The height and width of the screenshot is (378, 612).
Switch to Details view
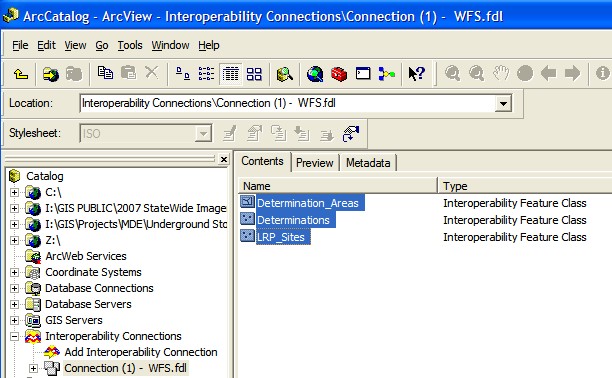(x=230, y=73)
